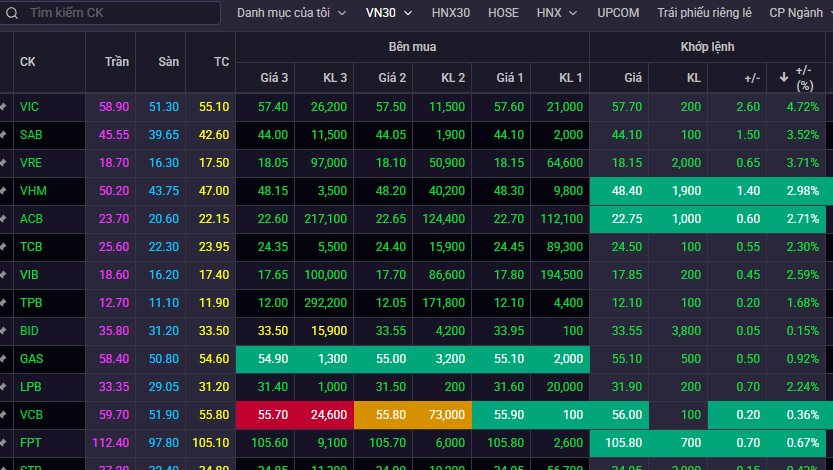Open the HOSE market tab

pyautogui.click(x=503, y=14)
